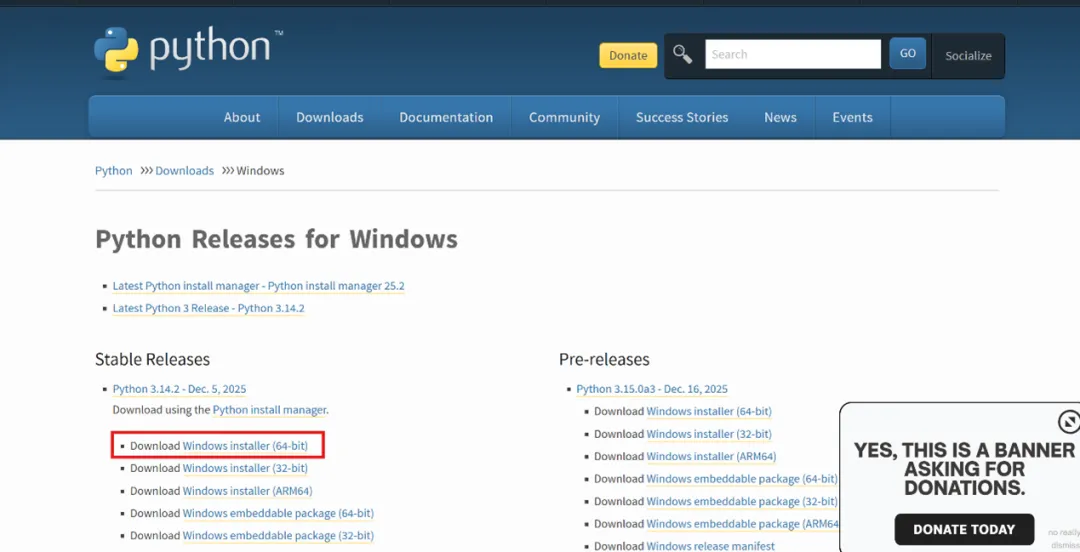This screenshot has height=552, width=1080.
Task: Open Python install manager link in Stable Releases
Action: pyautogui.click(x=269, y=410)
